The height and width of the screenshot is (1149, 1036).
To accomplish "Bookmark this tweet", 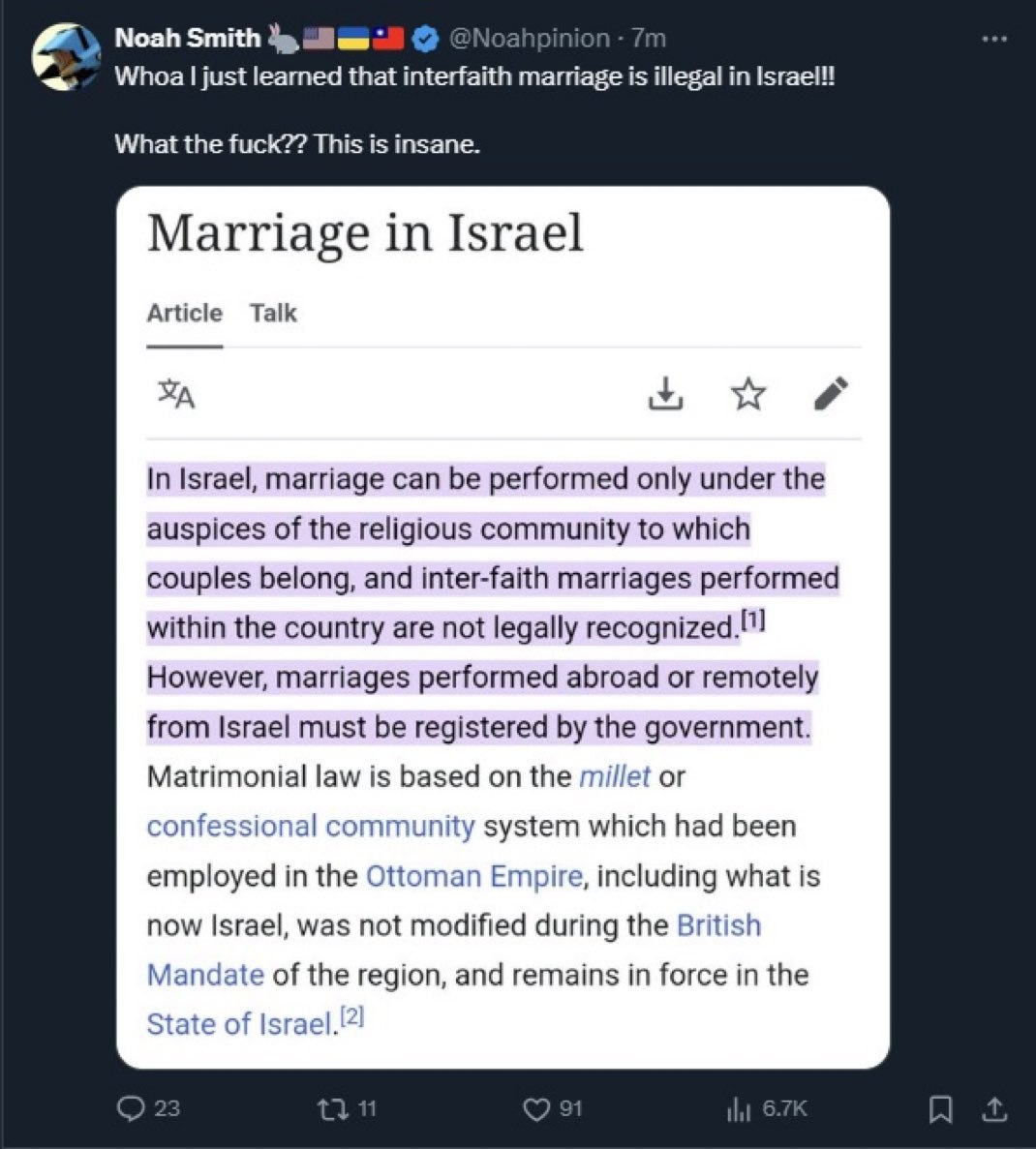I will tap(941, 1108).
